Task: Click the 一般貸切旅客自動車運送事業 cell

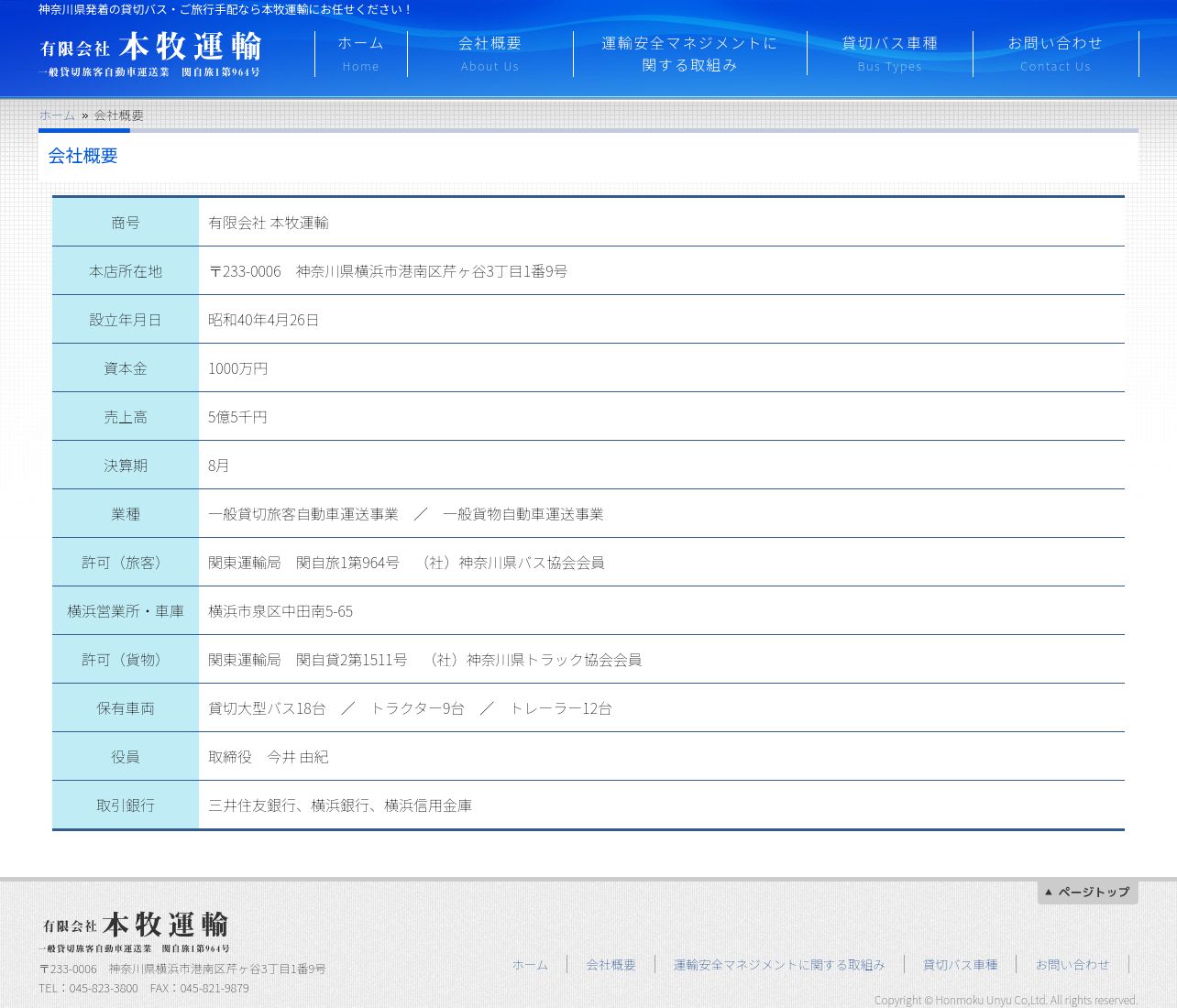Action: coord(662,514)
